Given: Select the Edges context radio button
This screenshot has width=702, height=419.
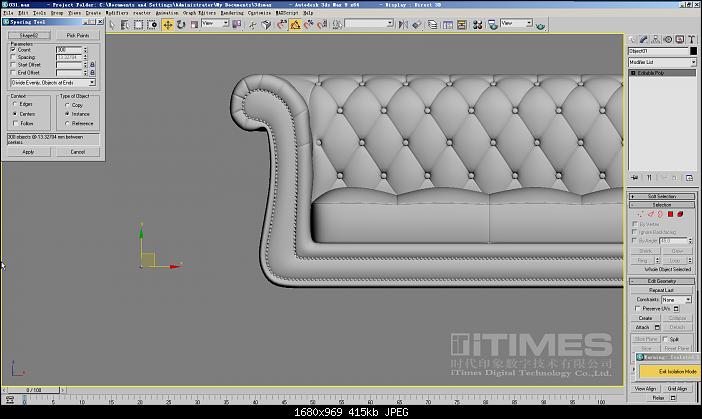Looking at the screenshot, I should click(15, 104).
